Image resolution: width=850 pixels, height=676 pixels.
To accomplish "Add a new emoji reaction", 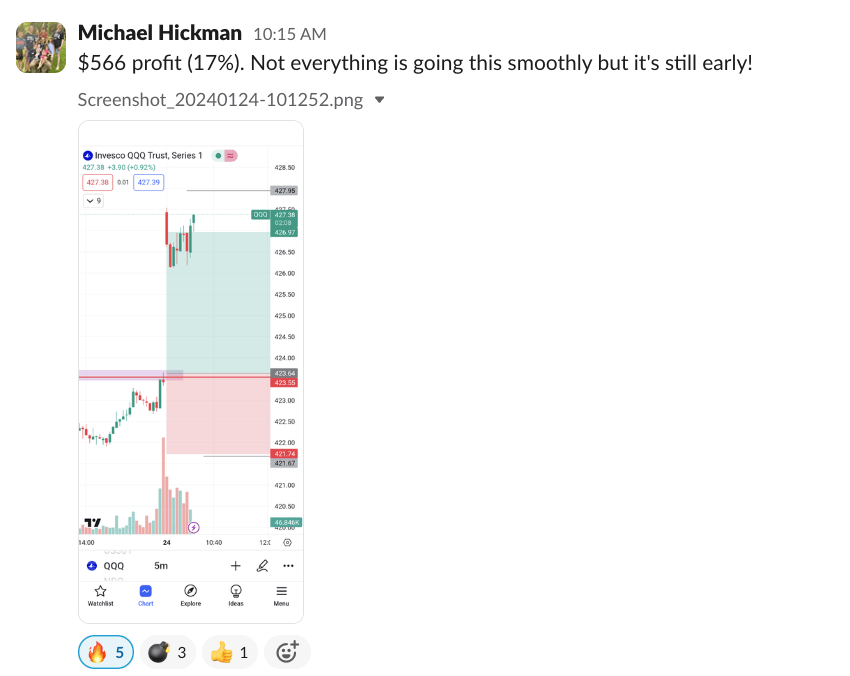I will click(x=287, y=653).
